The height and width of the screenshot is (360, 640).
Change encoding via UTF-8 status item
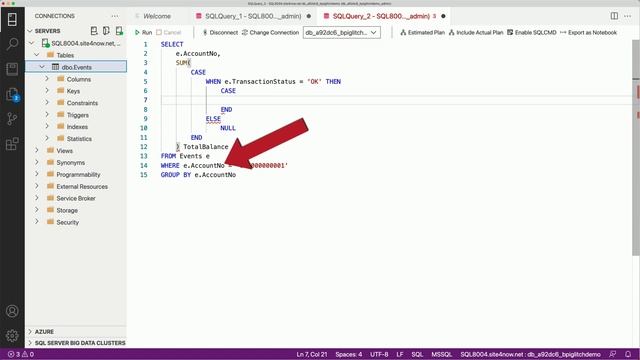[x=379, y=354]
